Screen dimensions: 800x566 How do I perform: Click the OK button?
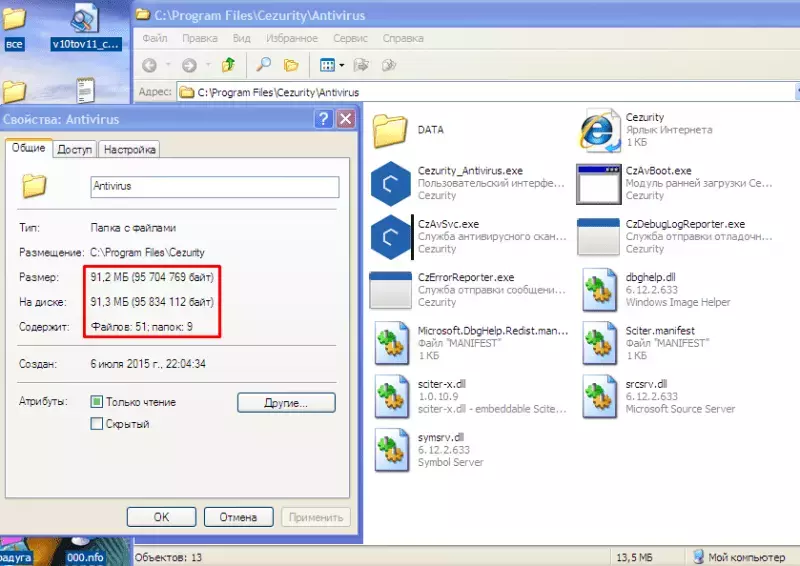coord(161,517)
